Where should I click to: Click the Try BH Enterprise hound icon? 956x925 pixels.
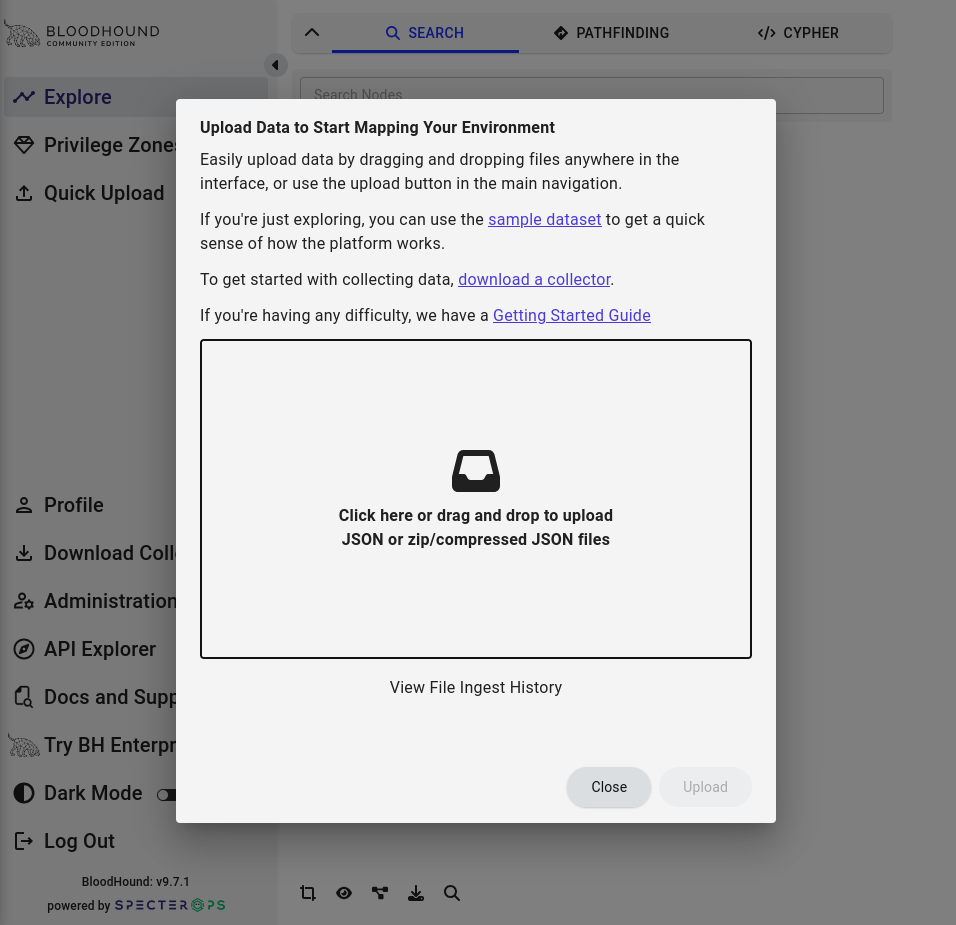[x=24, y=745]
